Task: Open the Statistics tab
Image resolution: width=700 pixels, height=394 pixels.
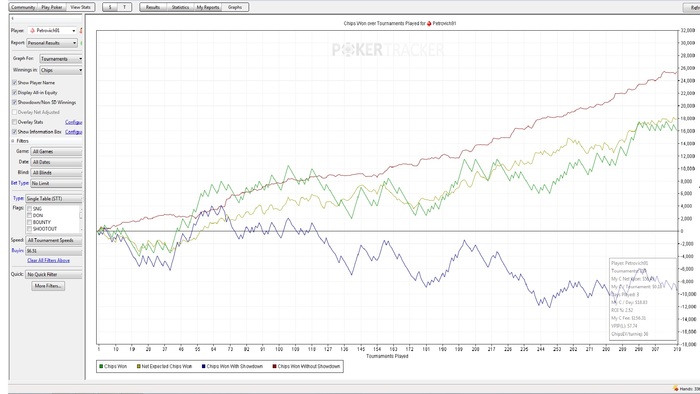Action: pos(180,7)
